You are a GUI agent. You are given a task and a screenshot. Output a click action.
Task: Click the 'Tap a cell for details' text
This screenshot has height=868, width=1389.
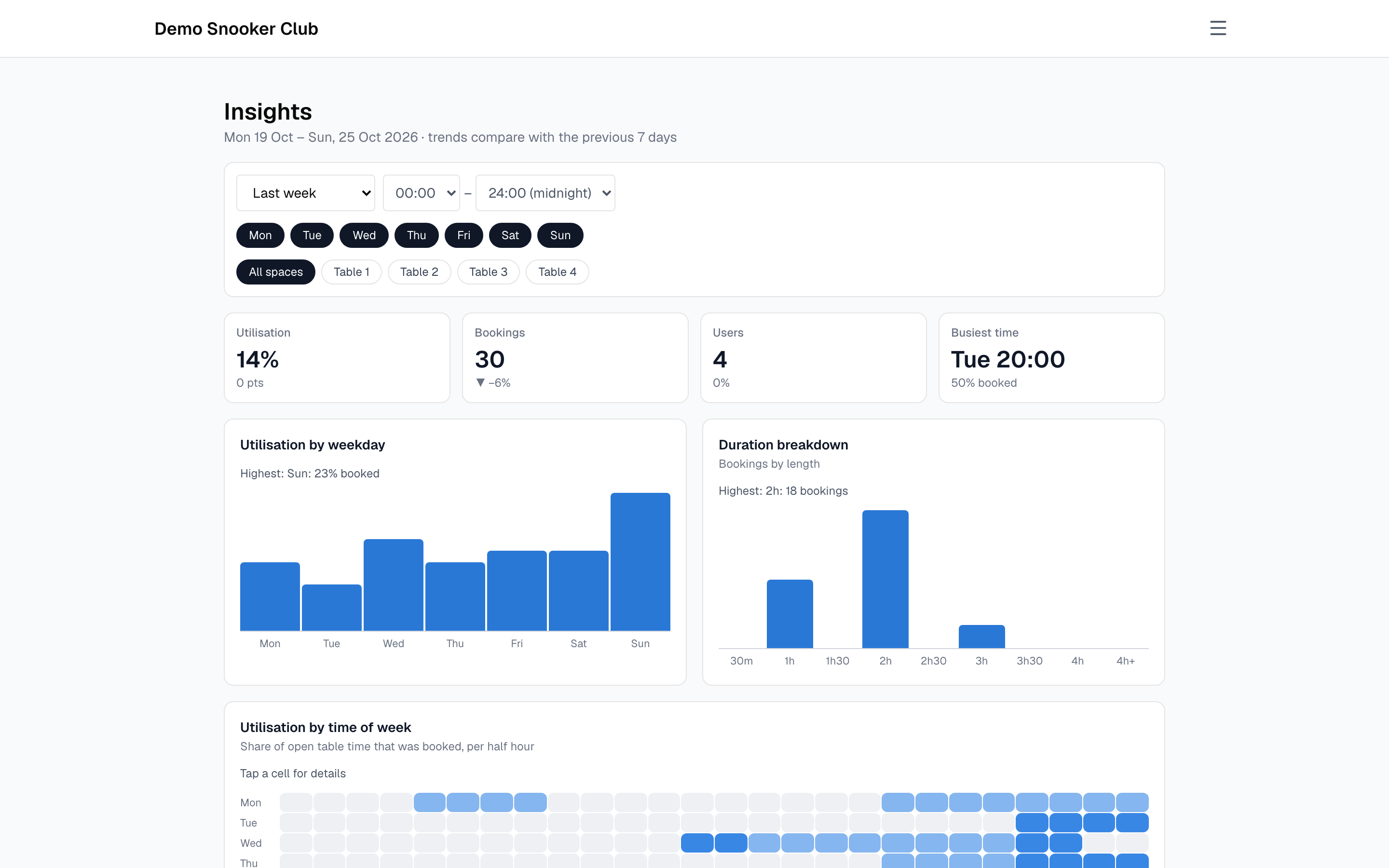(293, 773)
